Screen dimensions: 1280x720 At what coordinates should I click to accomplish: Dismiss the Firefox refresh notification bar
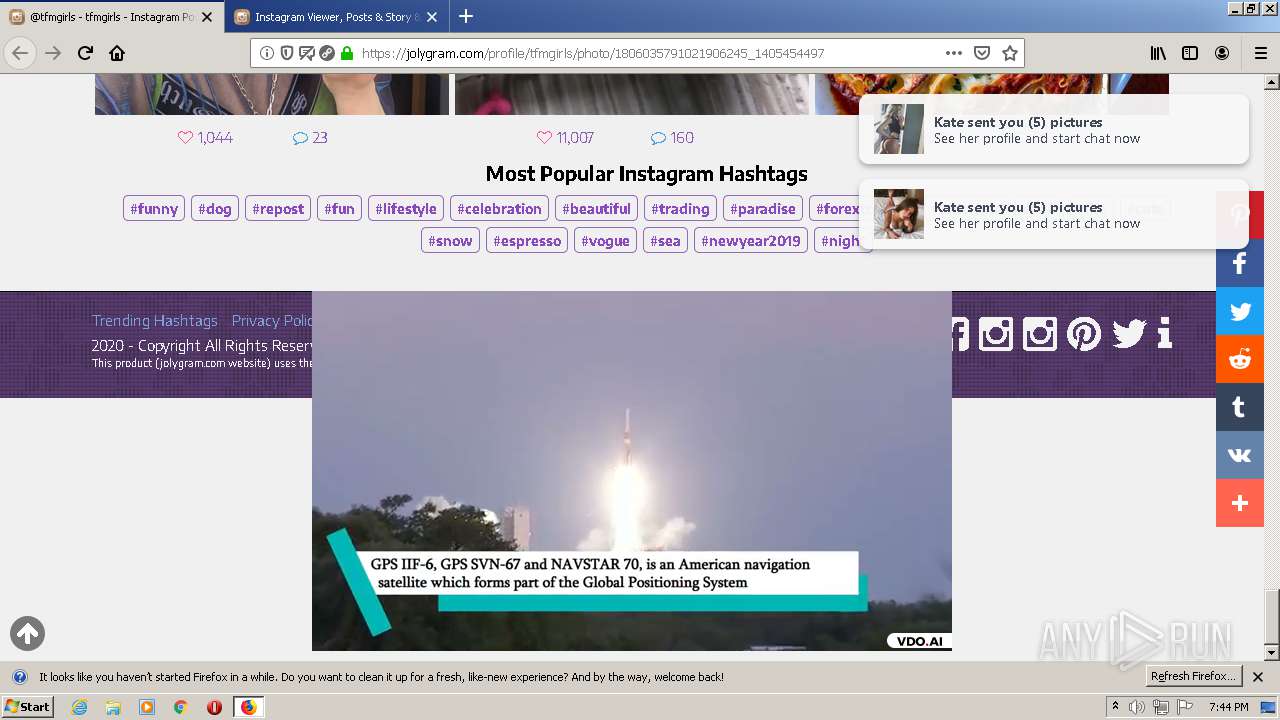1258,677
